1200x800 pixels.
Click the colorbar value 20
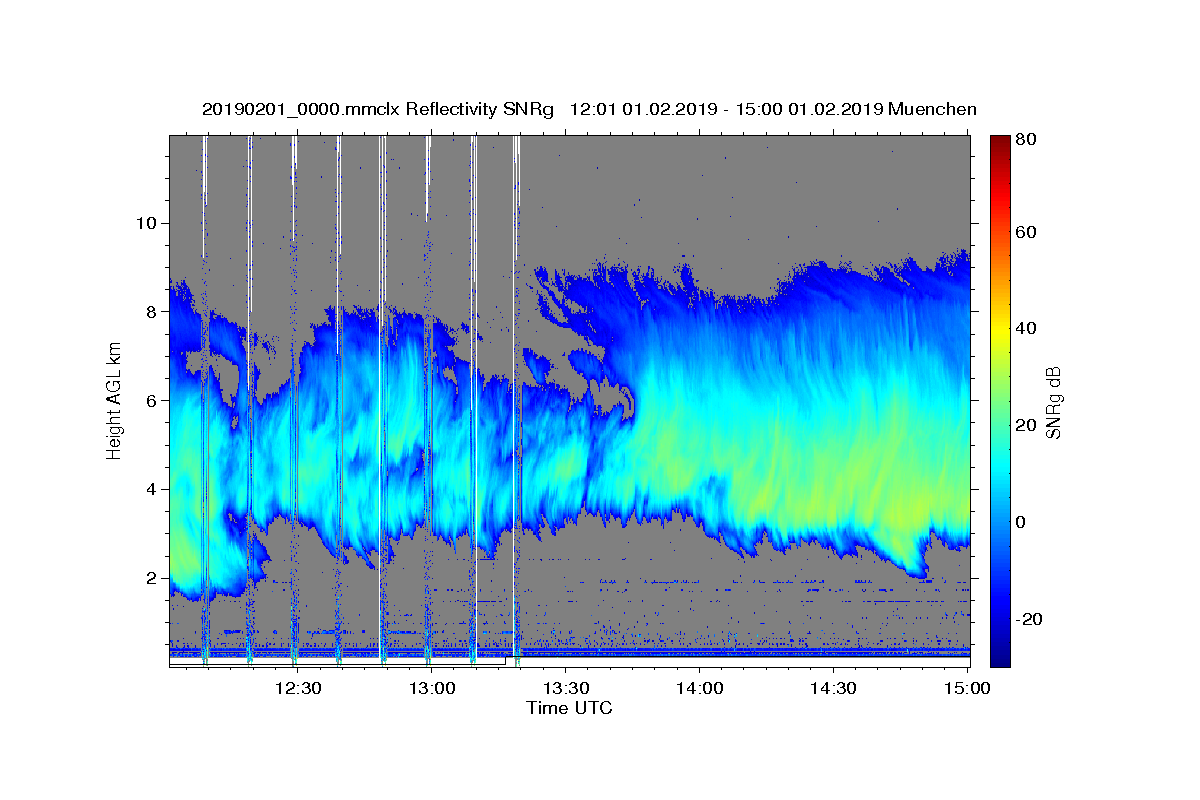click(x=1028, y=425)
